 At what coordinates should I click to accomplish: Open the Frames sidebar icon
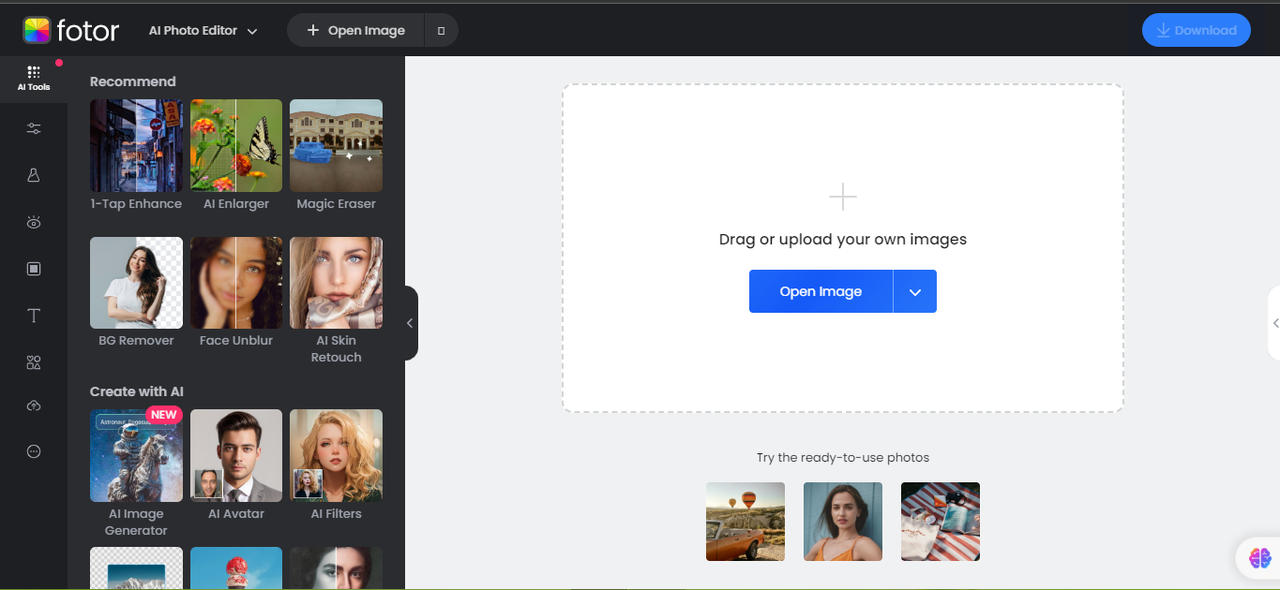[34, 269]
